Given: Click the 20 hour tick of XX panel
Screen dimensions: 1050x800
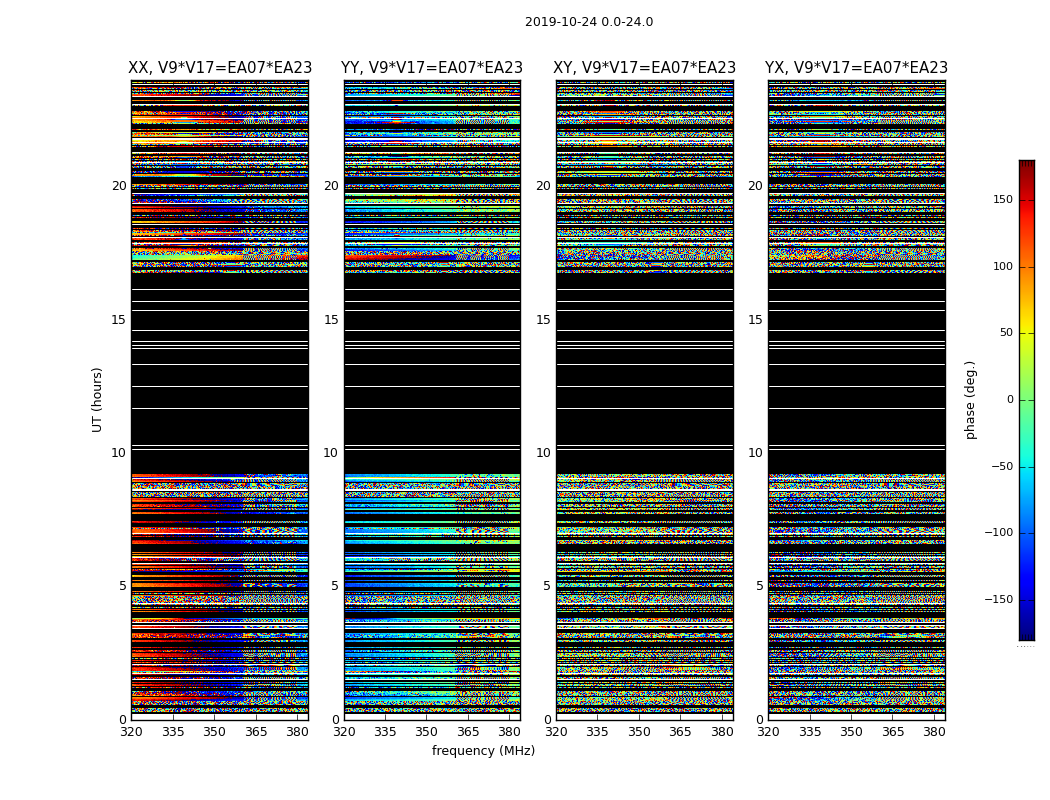Looking at the screenshot, I should (x=119, y=185).
